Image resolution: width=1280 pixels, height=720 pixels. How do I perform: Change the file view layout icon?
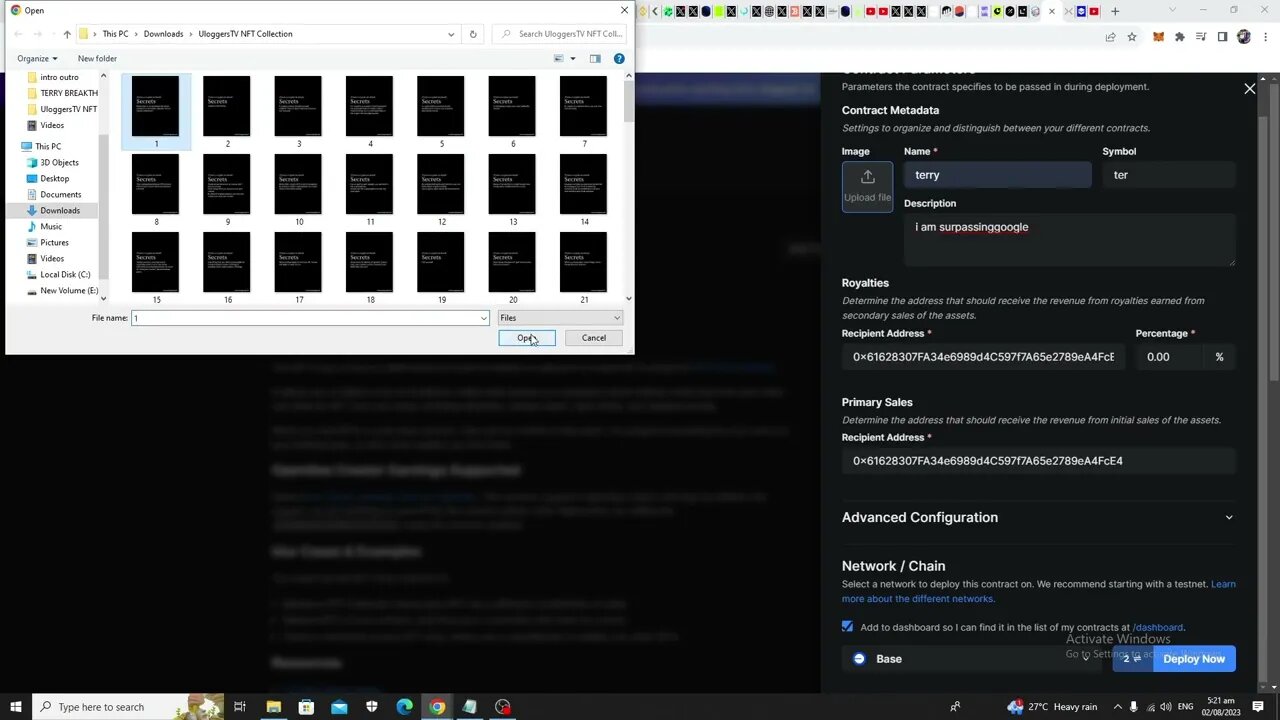pos(559,59)
